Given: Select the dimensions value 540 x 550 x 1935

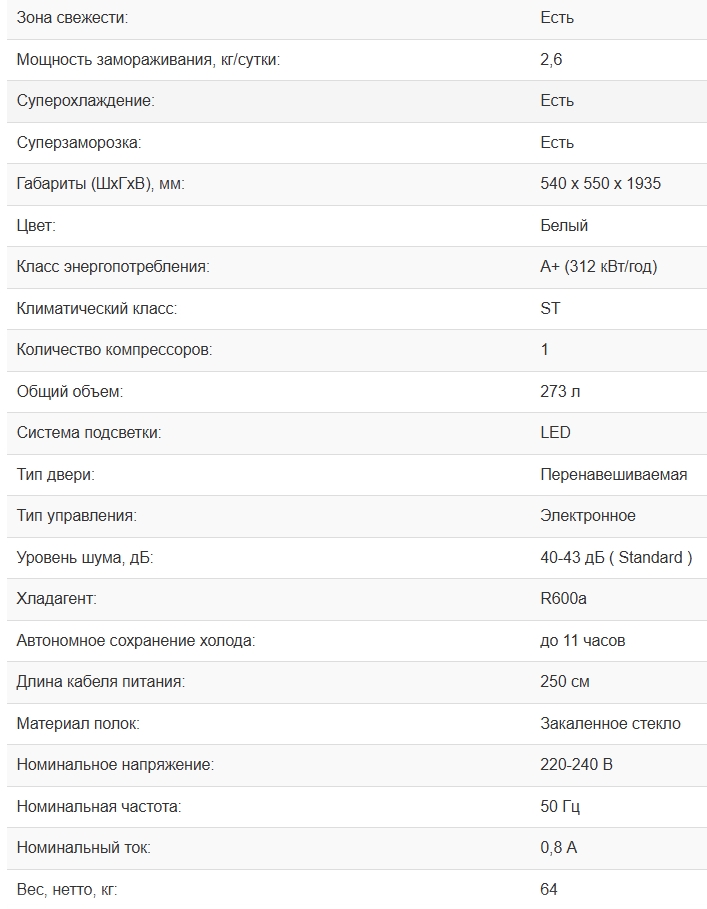Looking at the screenshot, I should click(x=600, y=184).
